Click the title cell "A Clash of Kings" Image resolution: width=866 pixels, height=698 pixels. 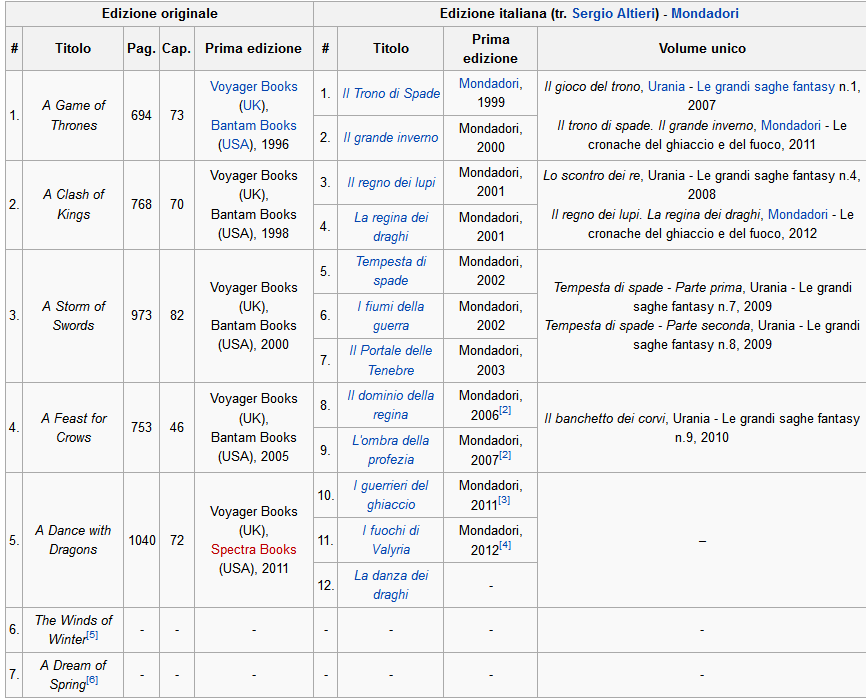click(73, 204)
